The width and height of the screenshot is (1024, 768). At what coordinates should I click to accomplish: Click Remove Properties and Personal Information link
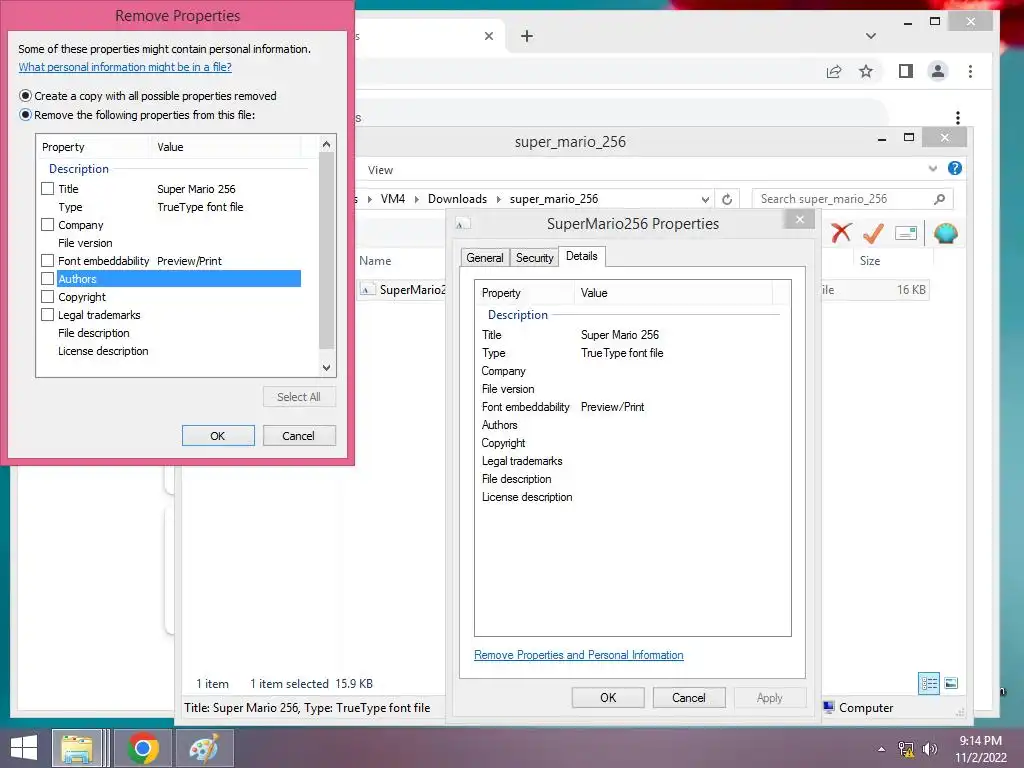[x=579, y=655]
